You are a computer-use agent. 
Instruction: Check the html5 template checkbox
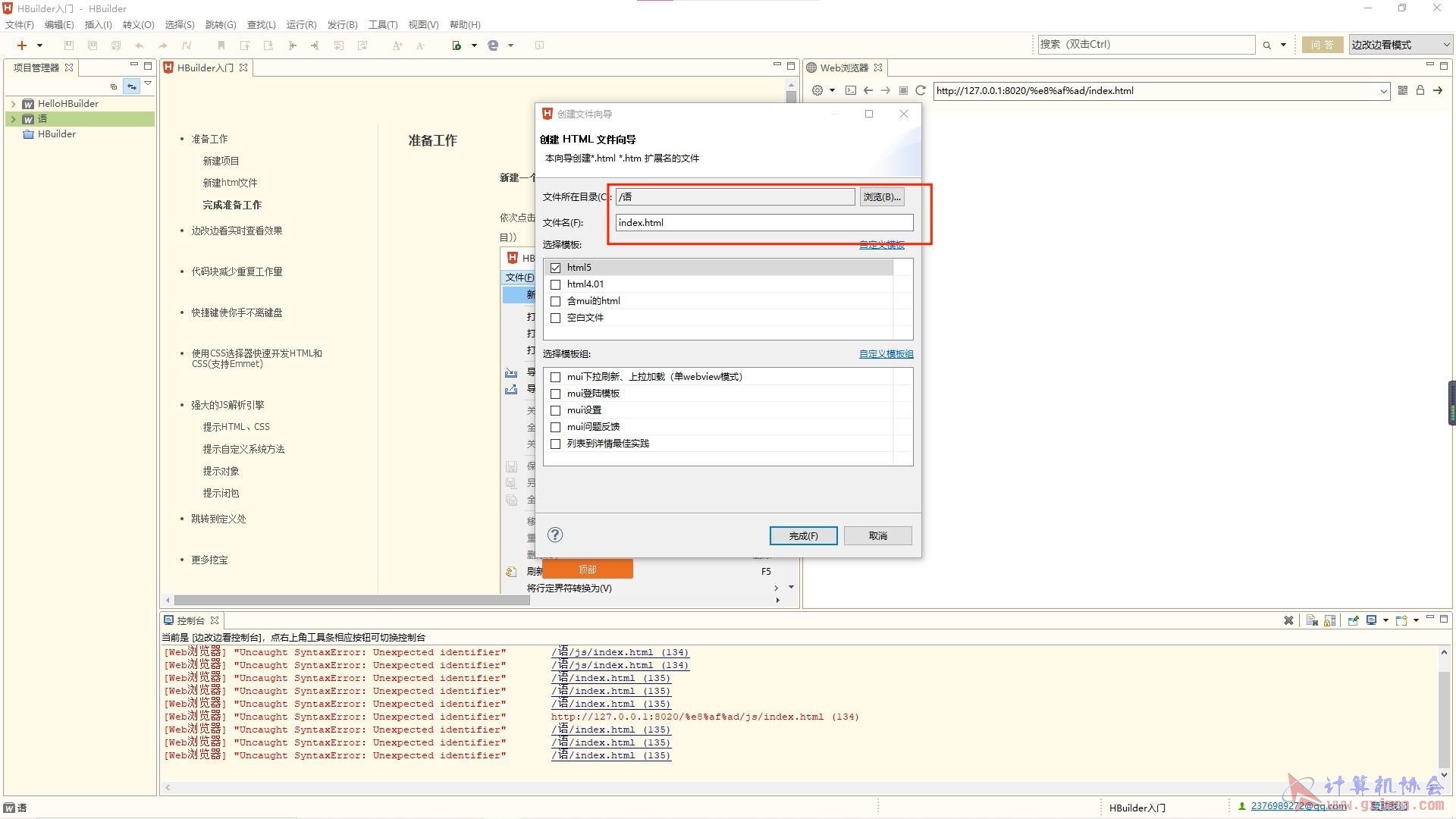point(556,268)
